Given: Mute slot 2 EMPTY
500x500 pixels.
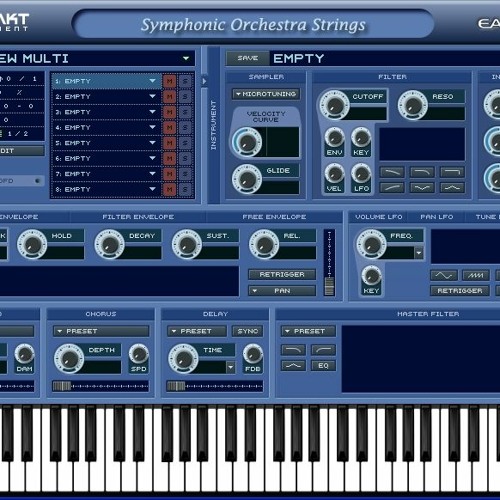Looking at the screenshot, I should point(169,97).
